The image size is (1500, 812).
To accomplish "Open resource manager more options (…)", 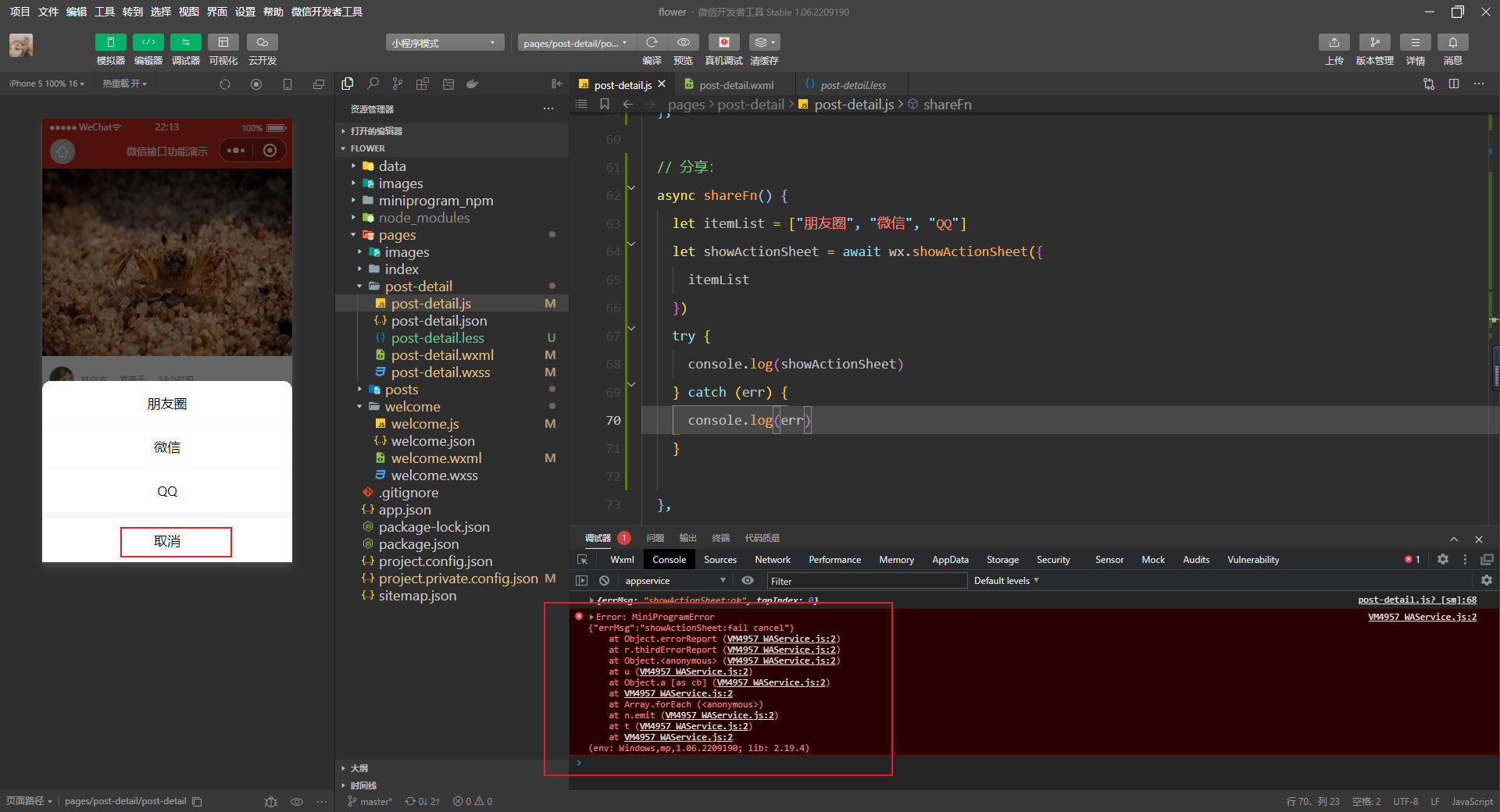I will tap(548, 109).
